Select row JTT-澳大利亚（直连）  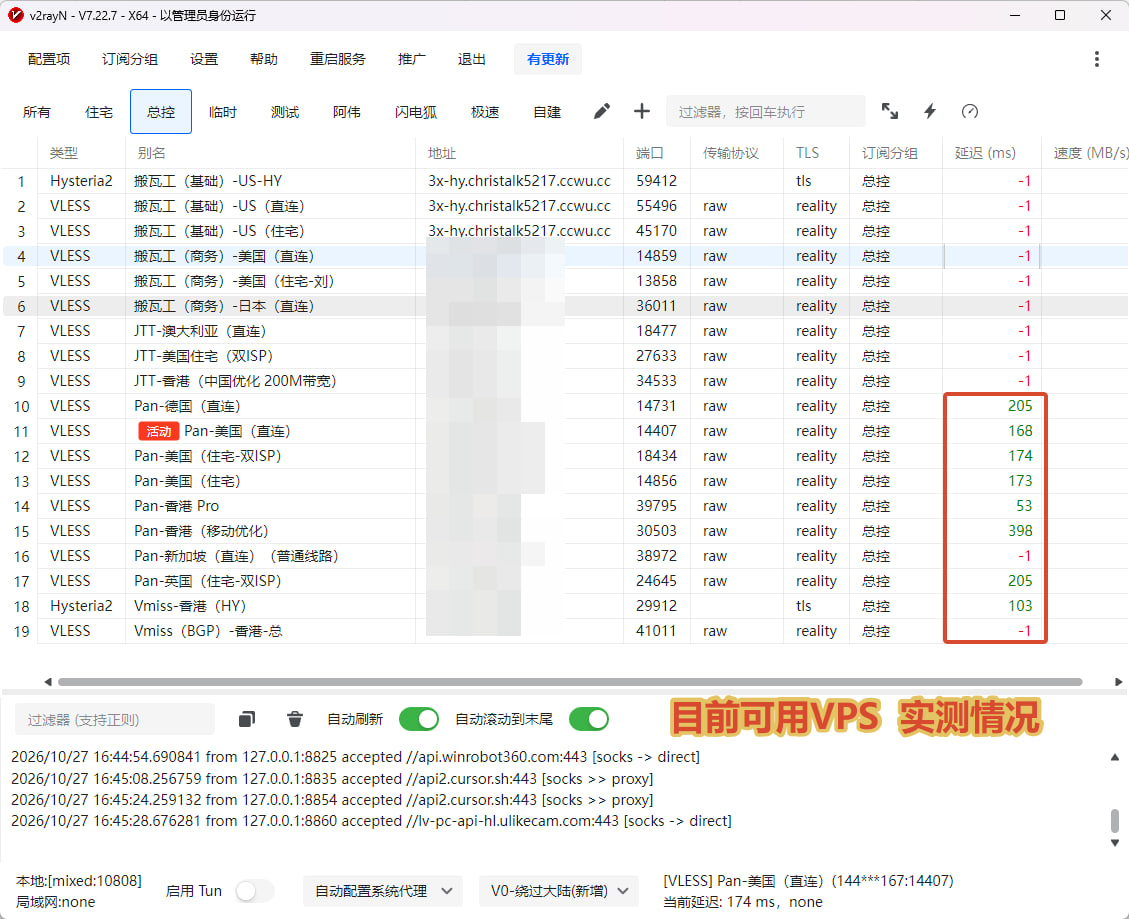coord(564,331)
